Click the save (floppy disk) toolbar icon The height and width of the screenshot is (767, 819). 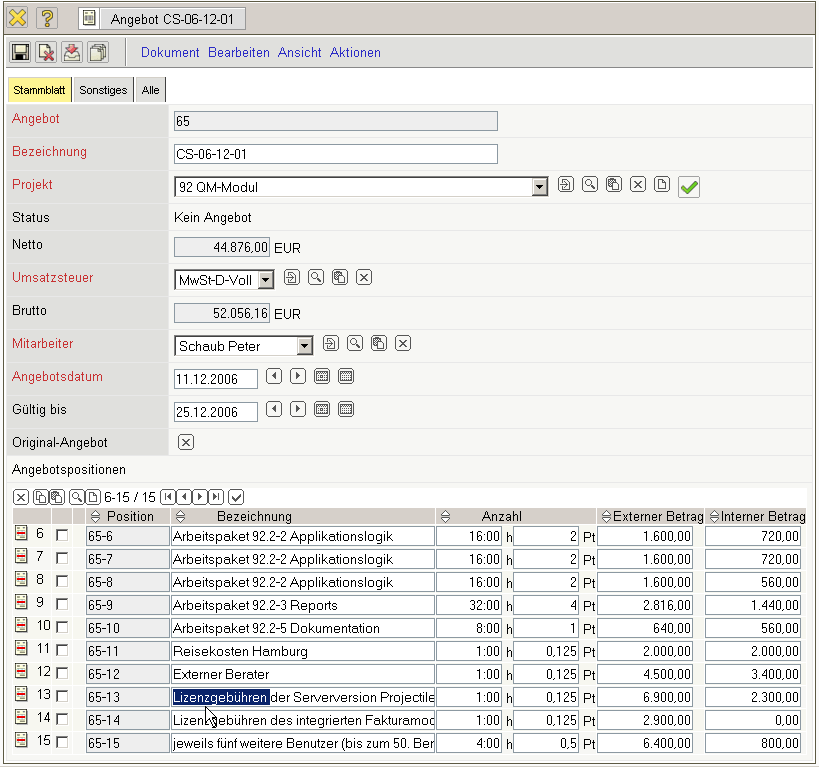[20, 52]
